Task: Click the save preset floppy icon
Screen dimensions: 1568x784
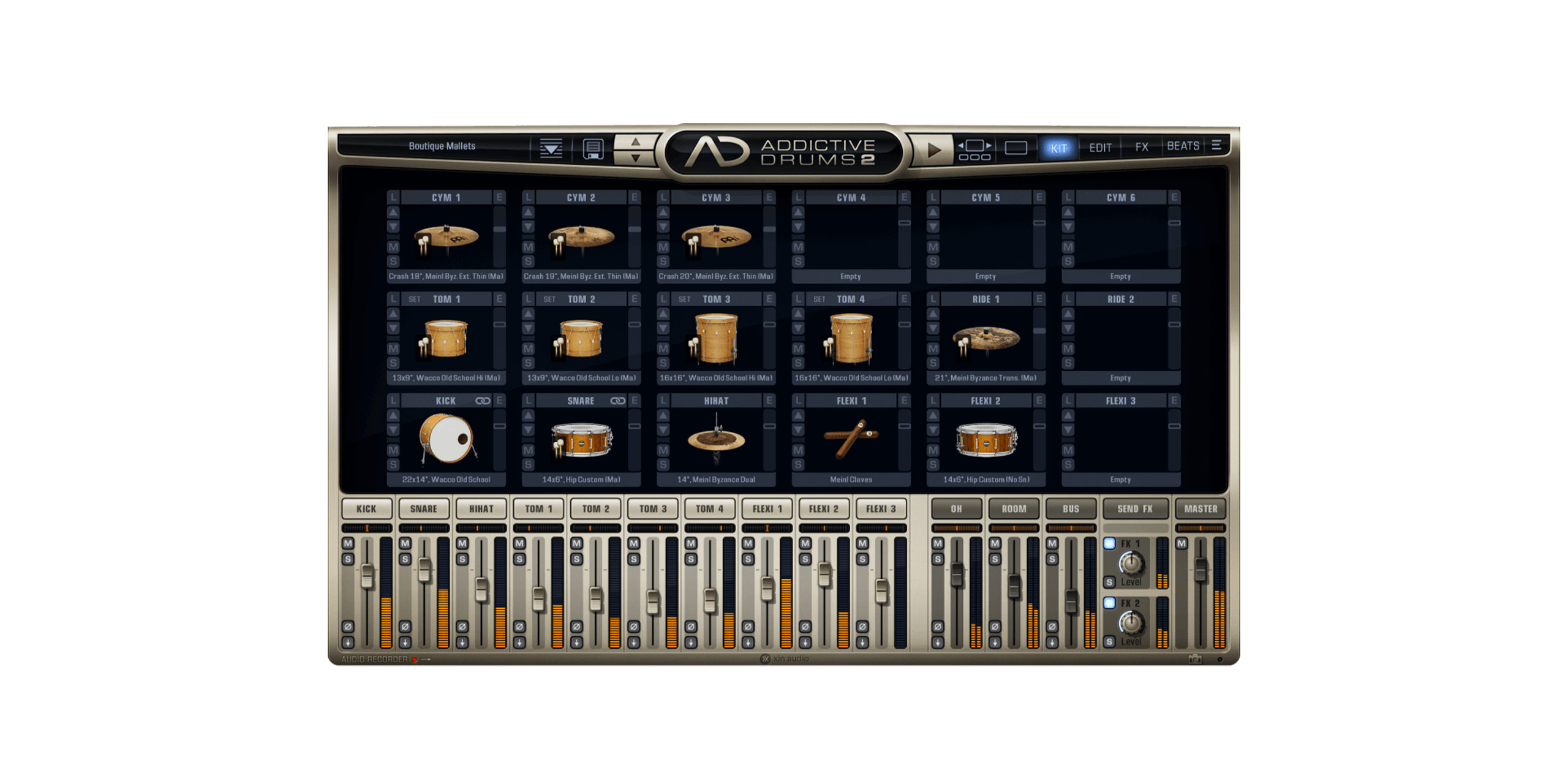Action: tap(592, 148)
